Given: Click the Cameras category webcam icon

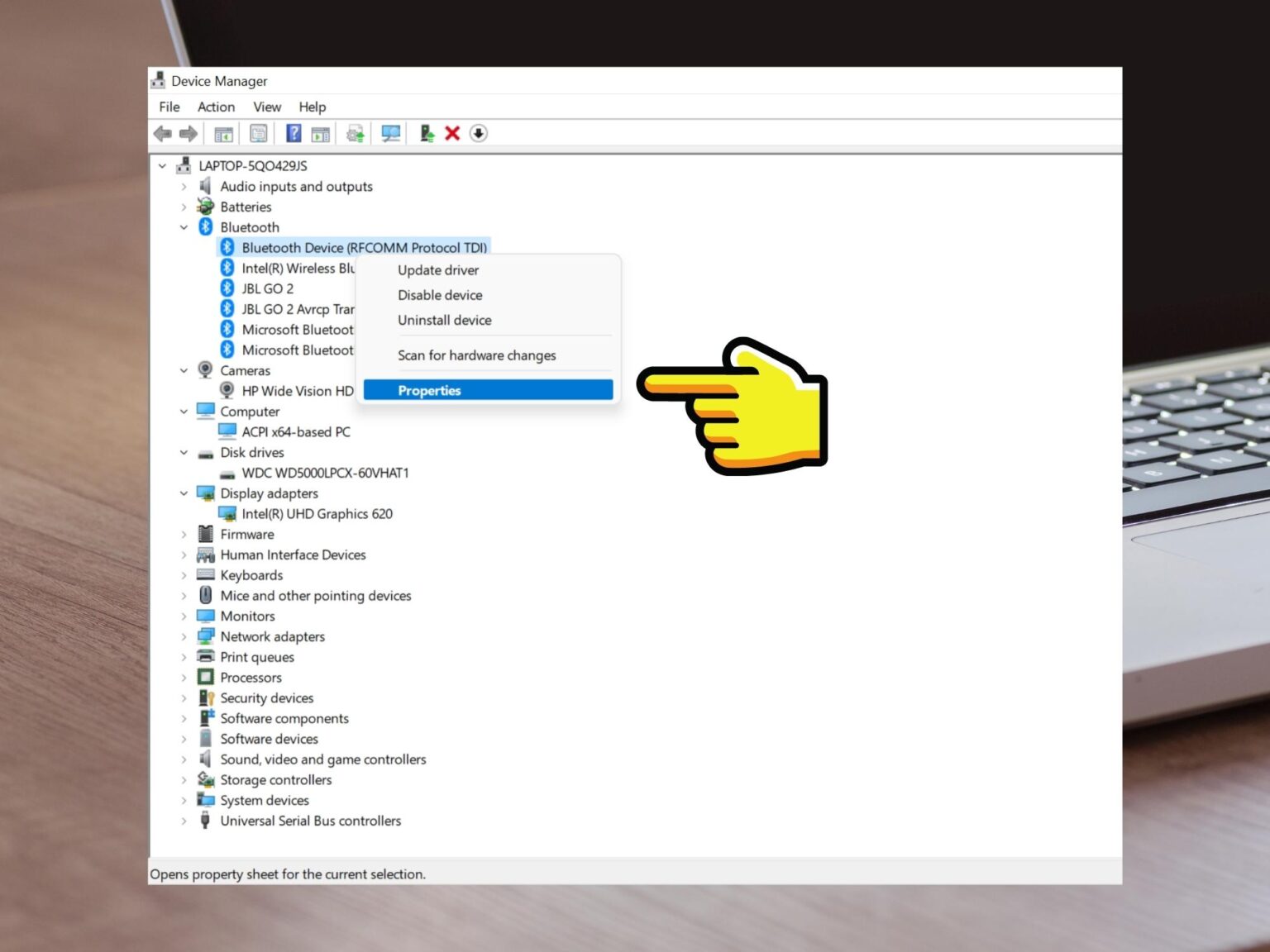Looking at the screenshot, I should pyautogui.click(x=206, y=370).
